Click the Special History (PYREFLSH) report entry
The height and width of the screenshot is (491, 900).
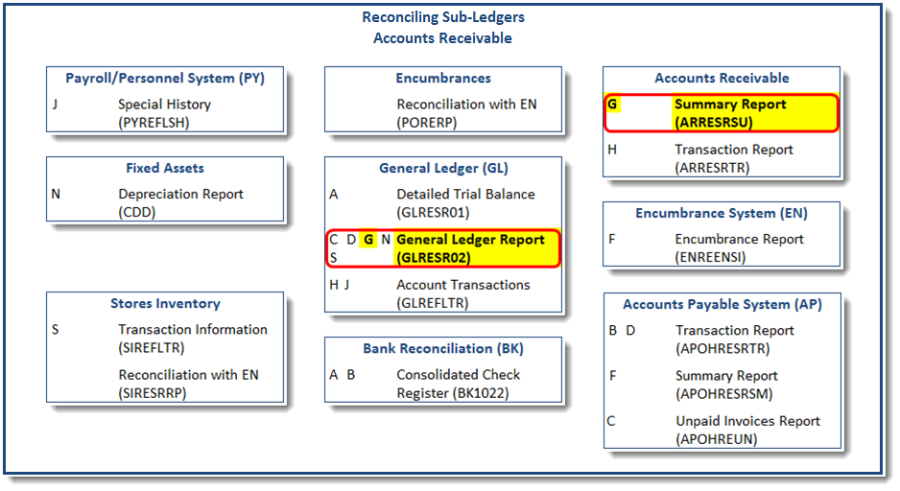coord(164,113)
